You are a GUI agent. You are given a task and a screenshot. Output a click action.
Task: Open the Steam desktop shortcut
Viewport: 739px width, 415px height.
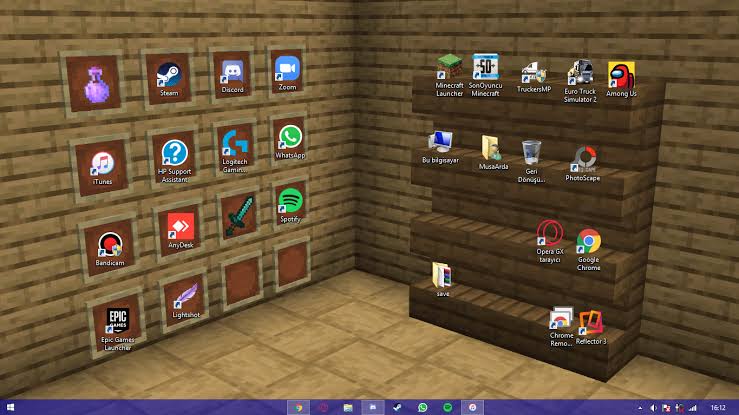pyautogui.click(x=169, y=79)
